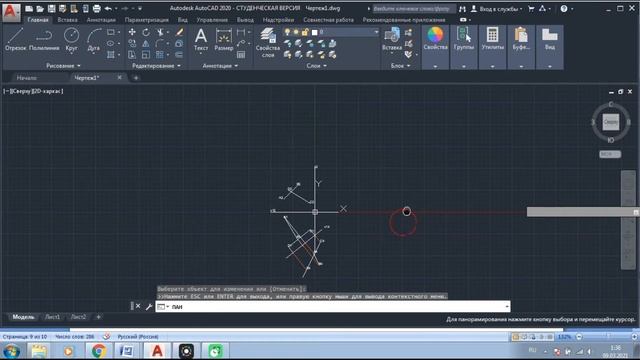Select the Дуга arc tool
The width and height of the screenshot is (640, 360).
(x=93, y=40)
